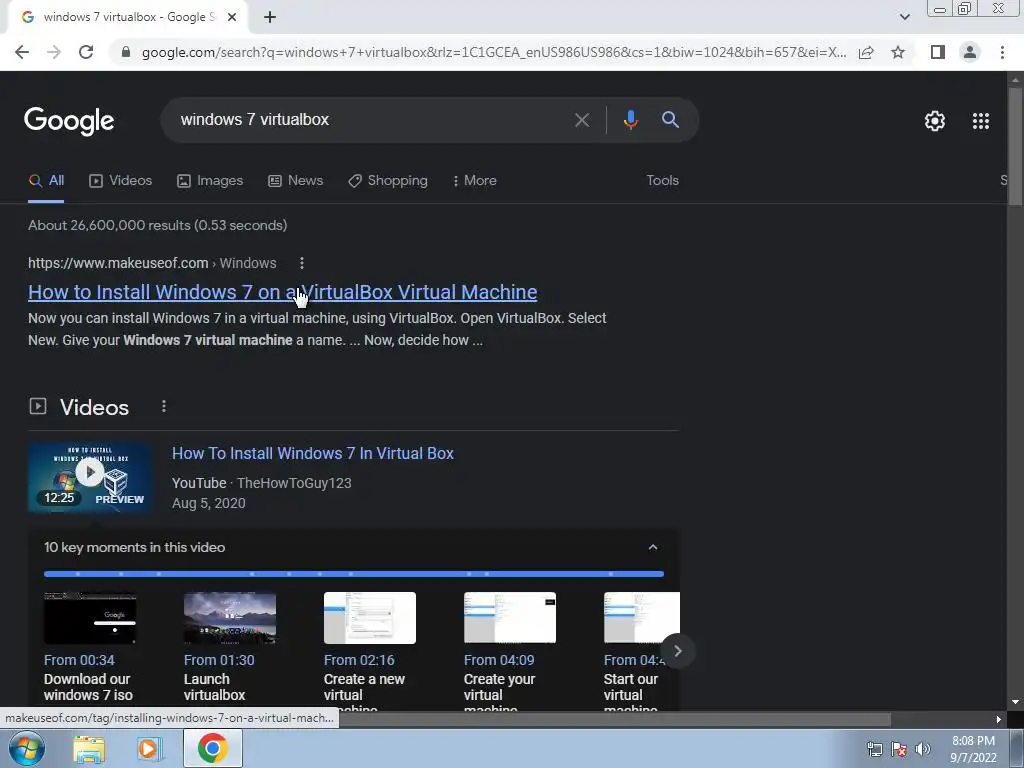Click the forward navigation arrow

54,52
